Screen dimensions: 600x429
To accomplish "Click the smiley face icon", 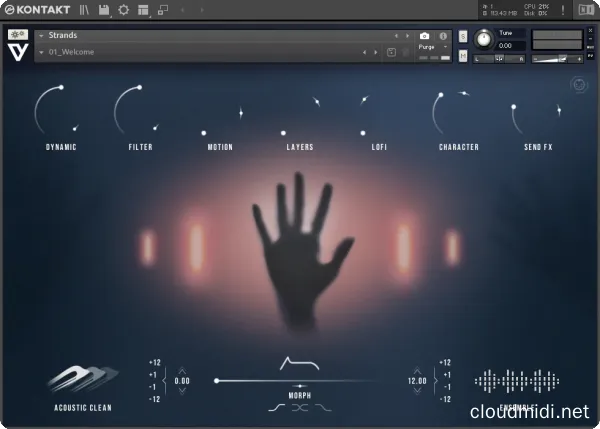I will 579,86.
